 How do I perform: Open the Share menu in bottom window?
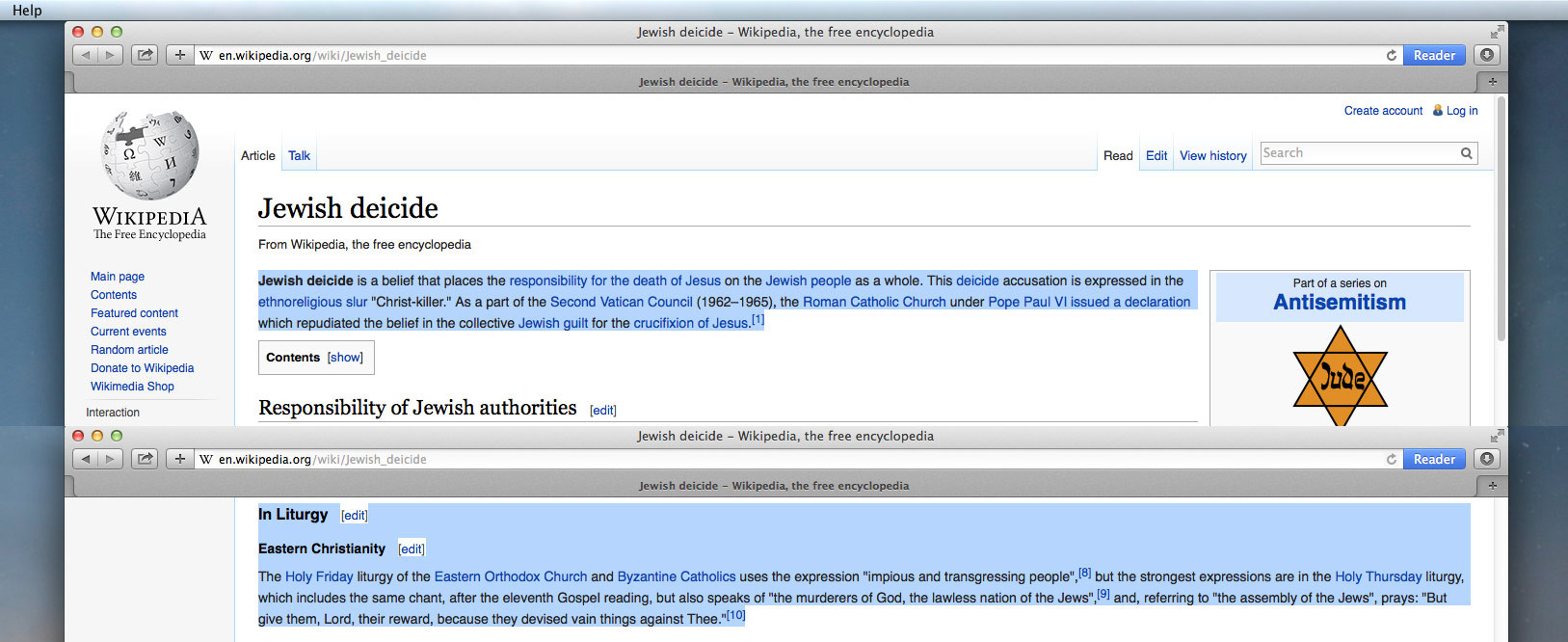[x=145, y=459]
